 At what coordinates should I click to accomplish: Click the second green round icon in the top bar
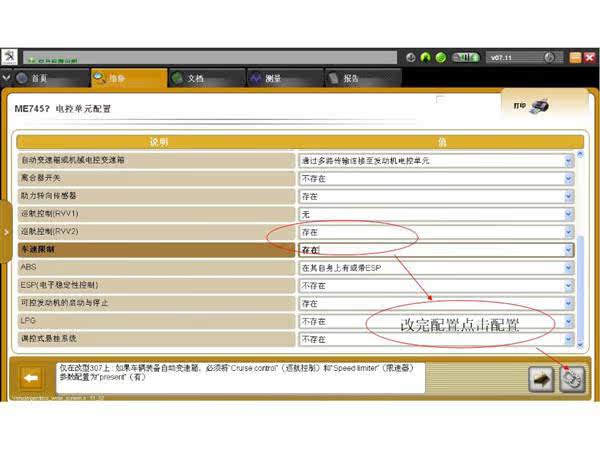[x=441, y=57]
